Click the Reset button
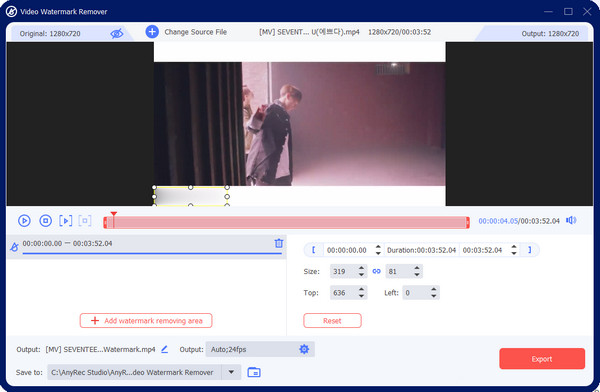Screen dimensions: 600x392 [332, 321]
